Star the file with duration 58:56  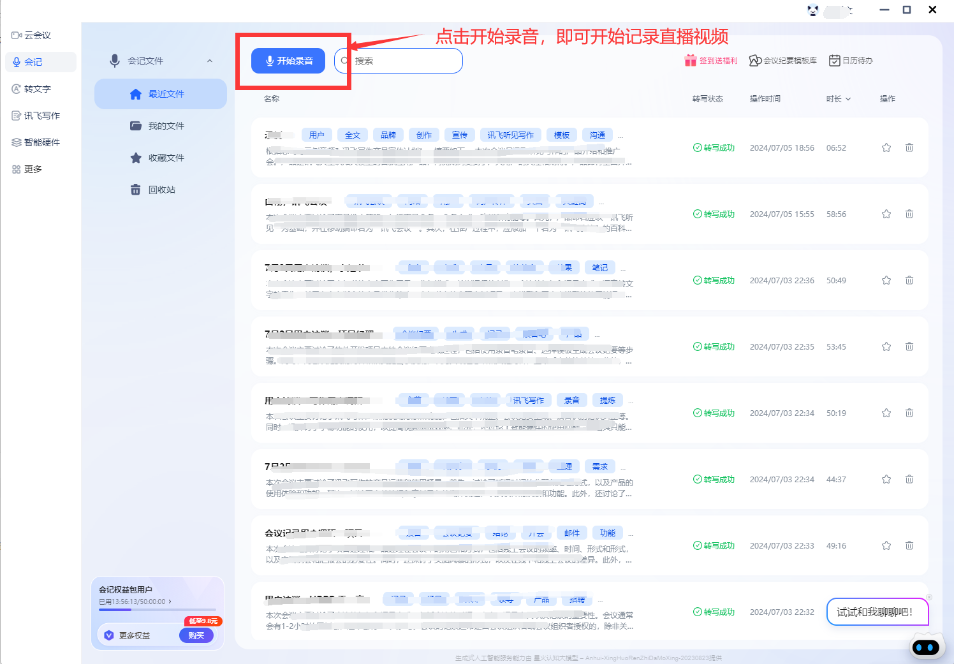point(886,214)
